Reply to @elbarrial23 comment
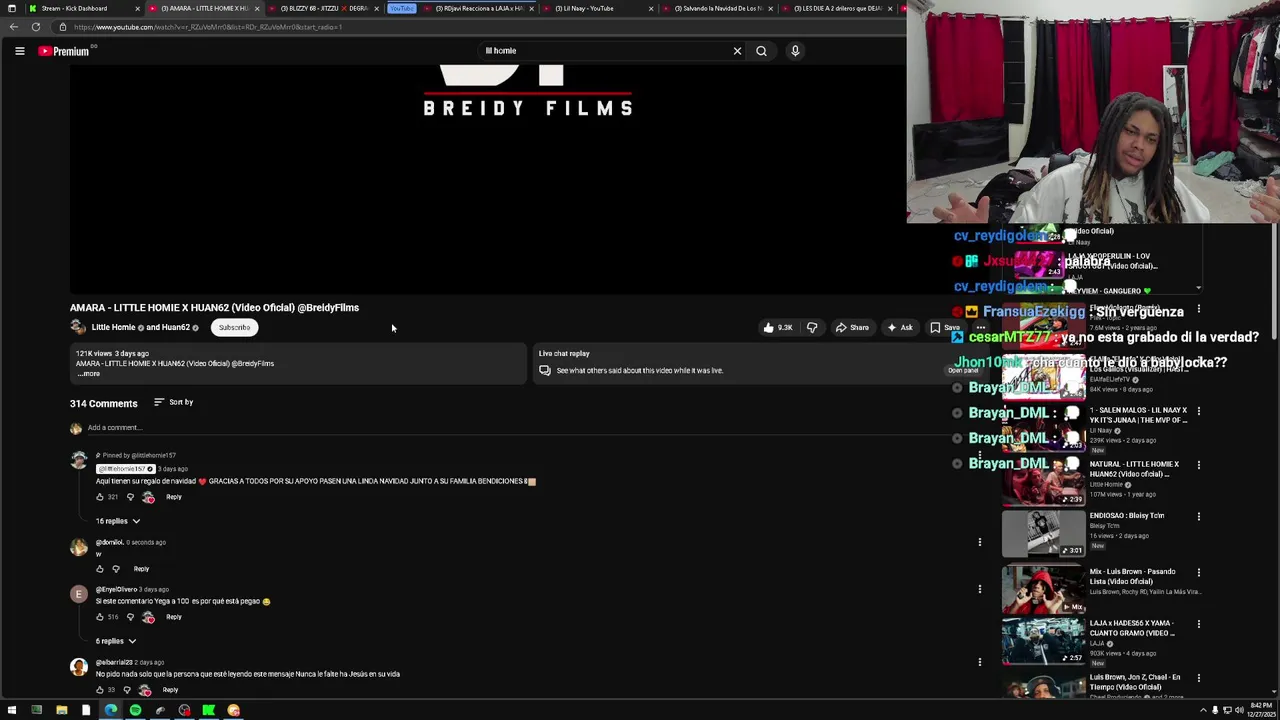The image size is (1280, 720). tap(170, 690)
